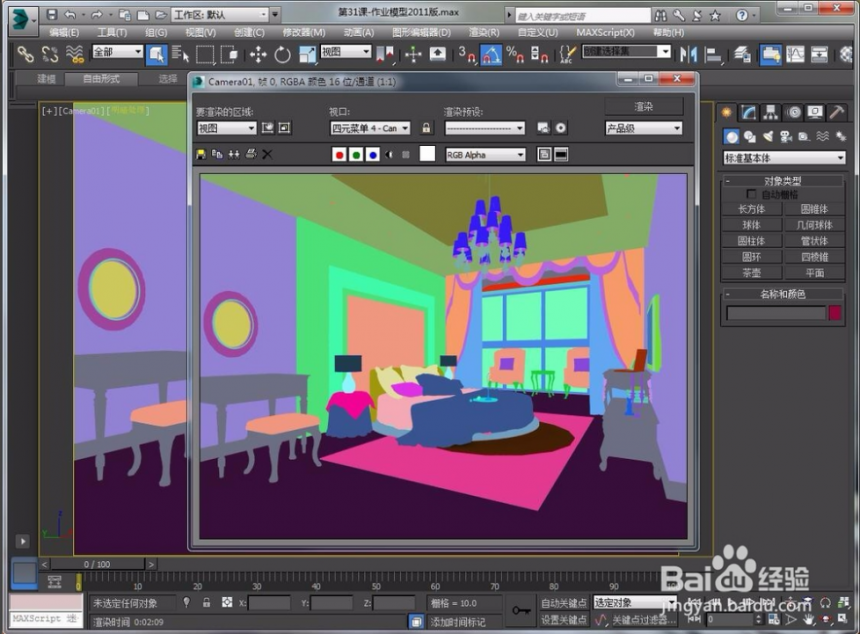Click the object color swatch next to the name field
This screenshot has height=634, width=860.
click(835, 313)
